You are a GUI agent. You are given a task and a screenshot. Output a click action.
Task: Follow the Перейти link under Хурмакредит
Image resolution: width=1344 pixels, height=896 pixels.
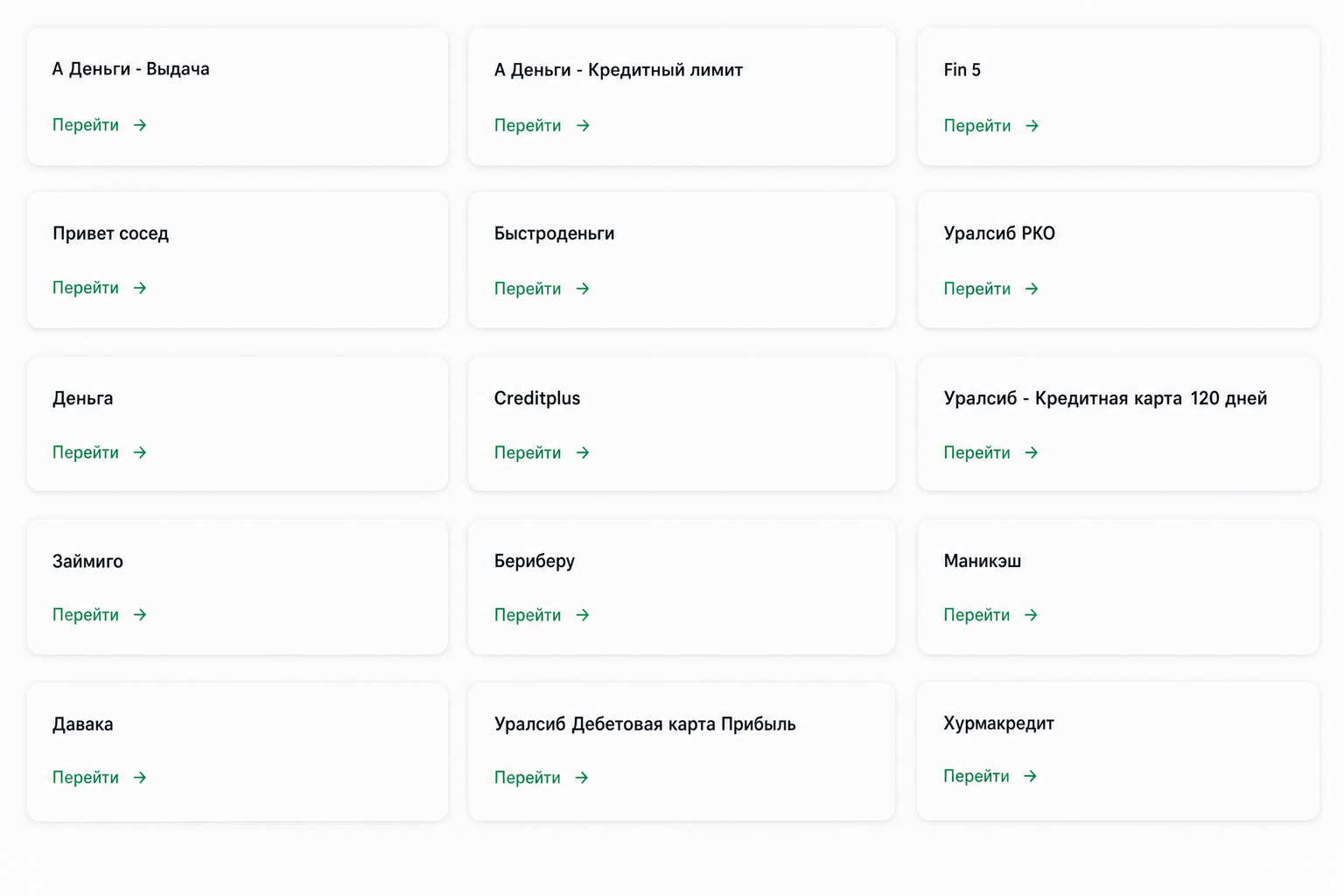(x=976, y=776)
